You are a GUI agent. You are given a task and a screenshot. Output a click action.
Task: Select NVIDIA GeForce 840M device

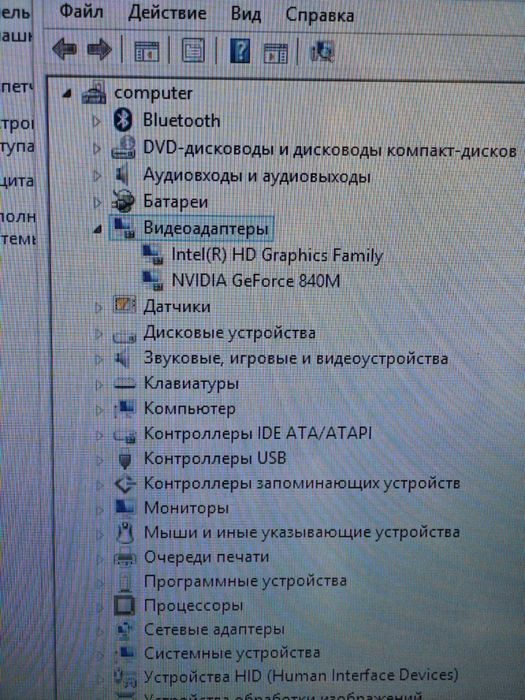click(x=256, y=281)
